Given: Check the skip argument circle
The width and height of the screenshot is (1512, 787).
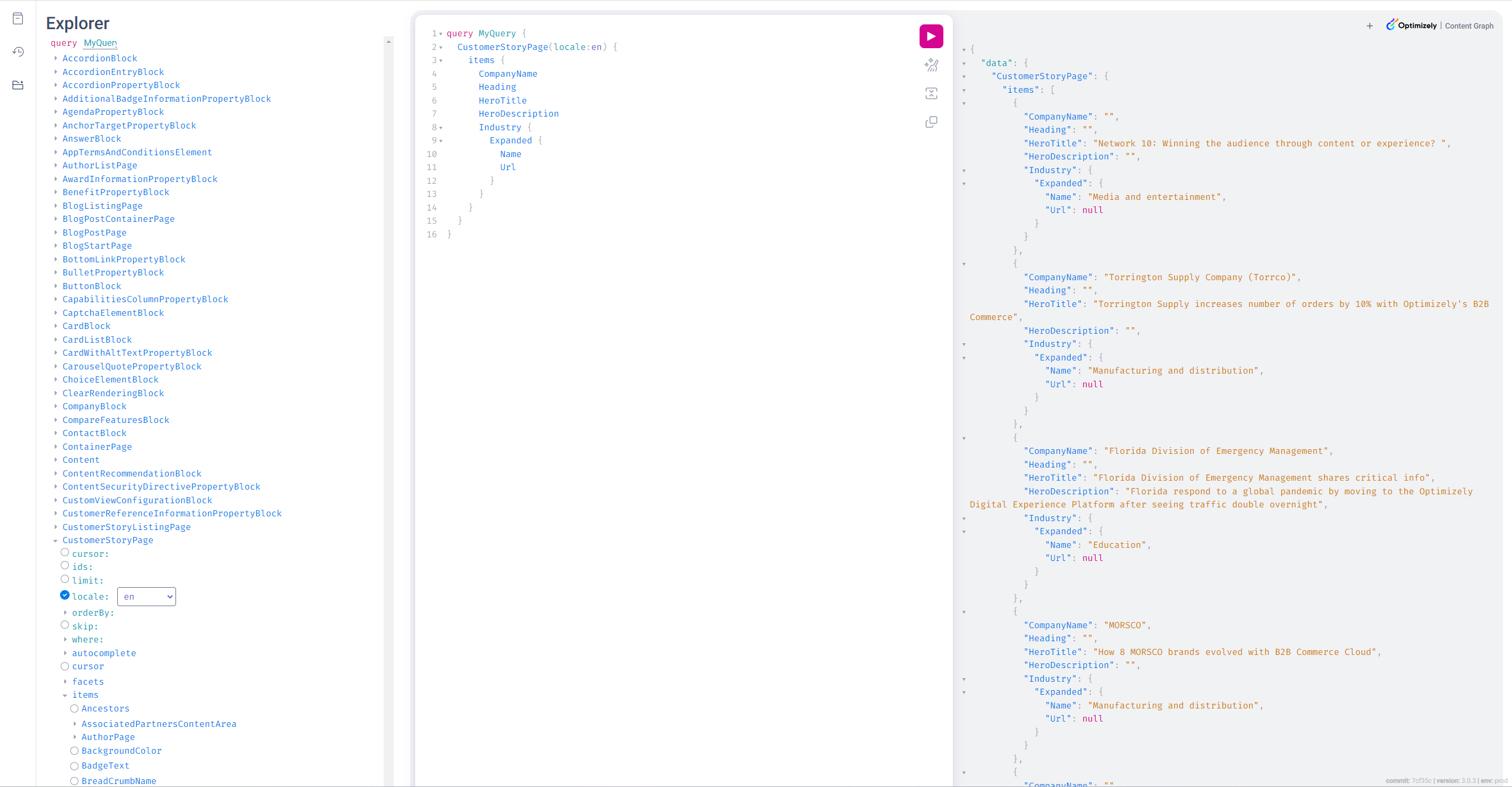Looking at the screenshot, I should (x=65, y=625).
